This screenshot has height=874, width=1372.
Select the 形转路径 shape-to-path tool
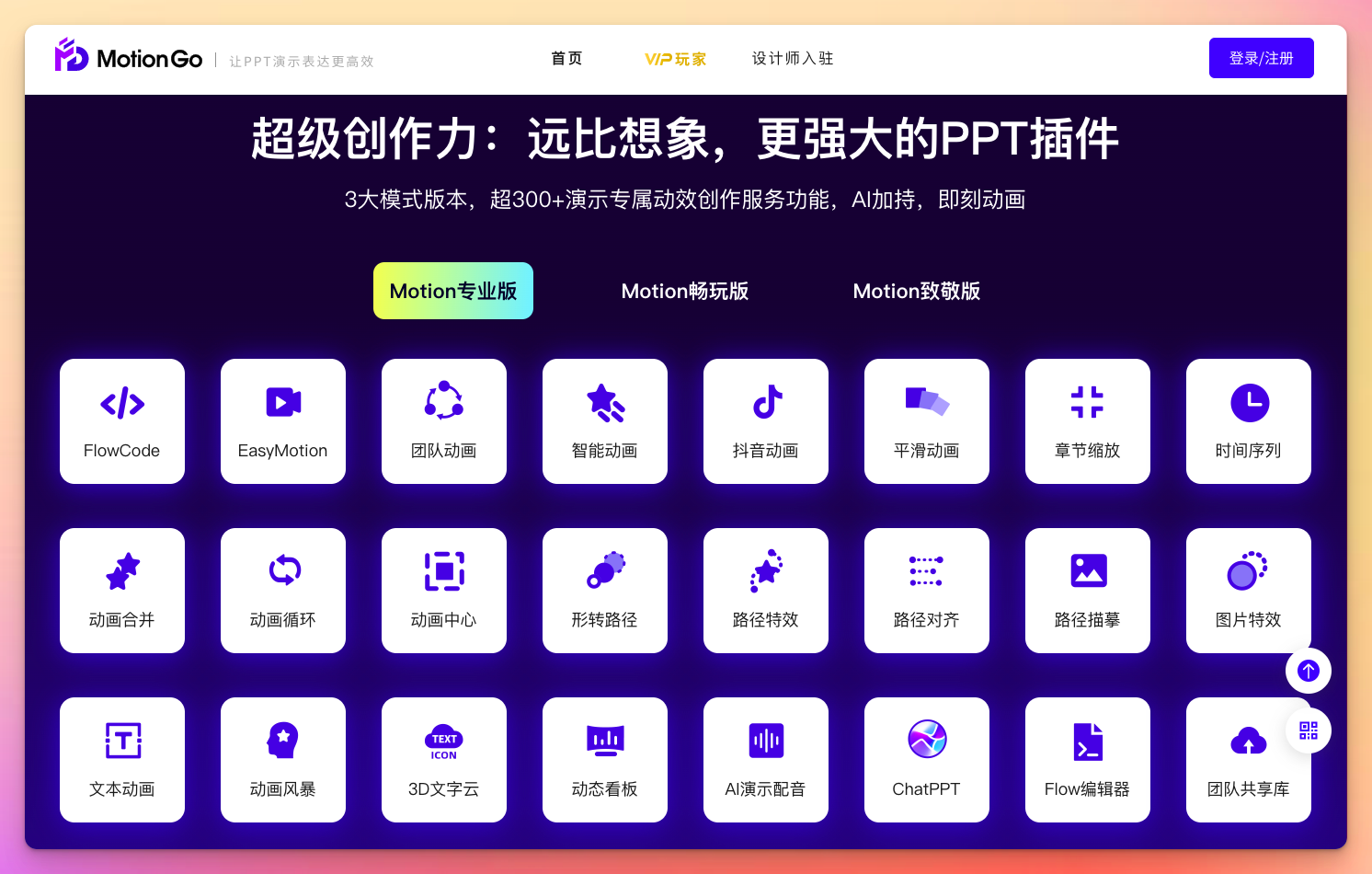coord(604,591)
